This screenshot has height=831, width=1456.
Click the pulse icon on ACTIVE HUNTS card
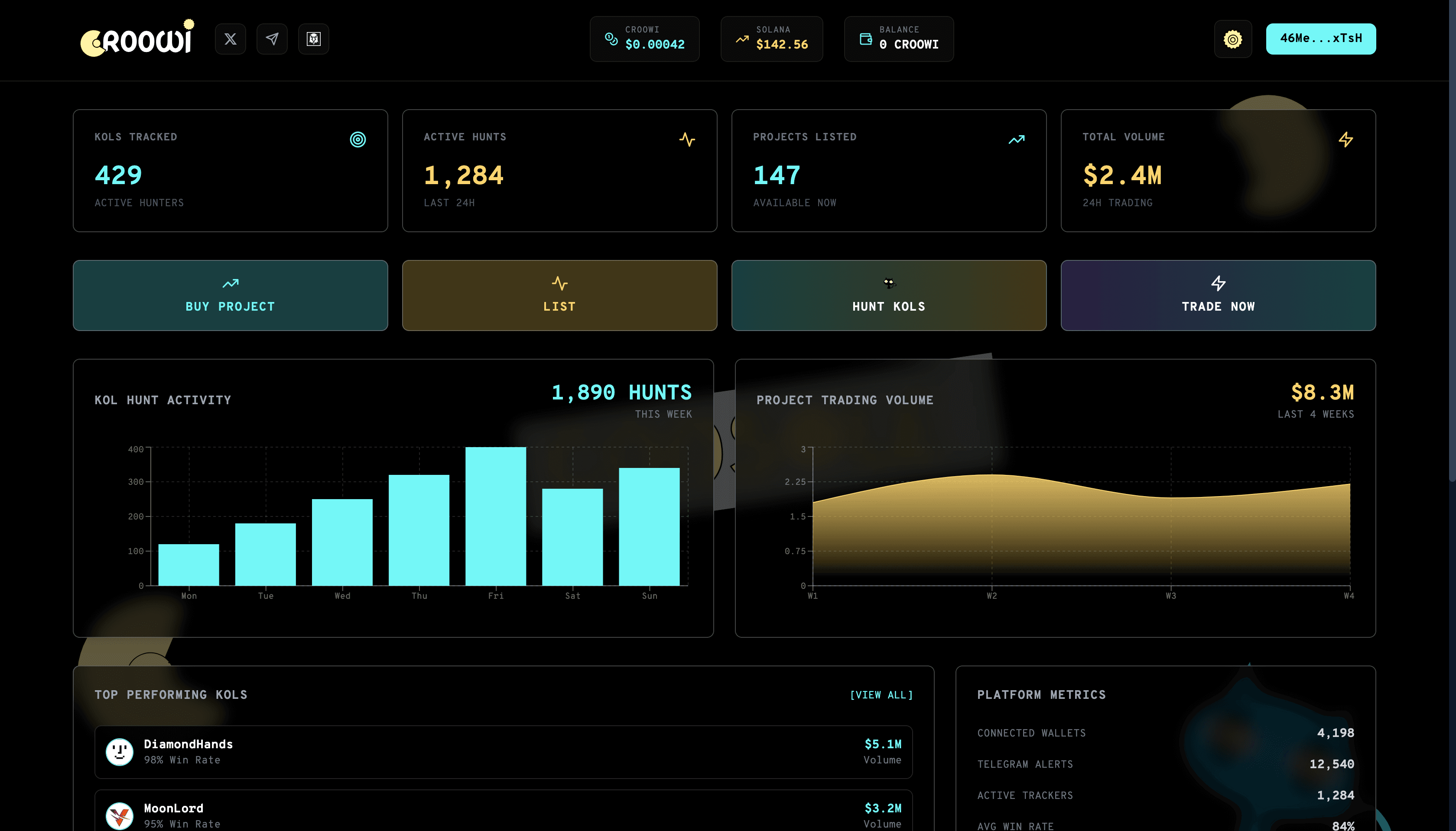pyautogui.click(x=687, y=139)
